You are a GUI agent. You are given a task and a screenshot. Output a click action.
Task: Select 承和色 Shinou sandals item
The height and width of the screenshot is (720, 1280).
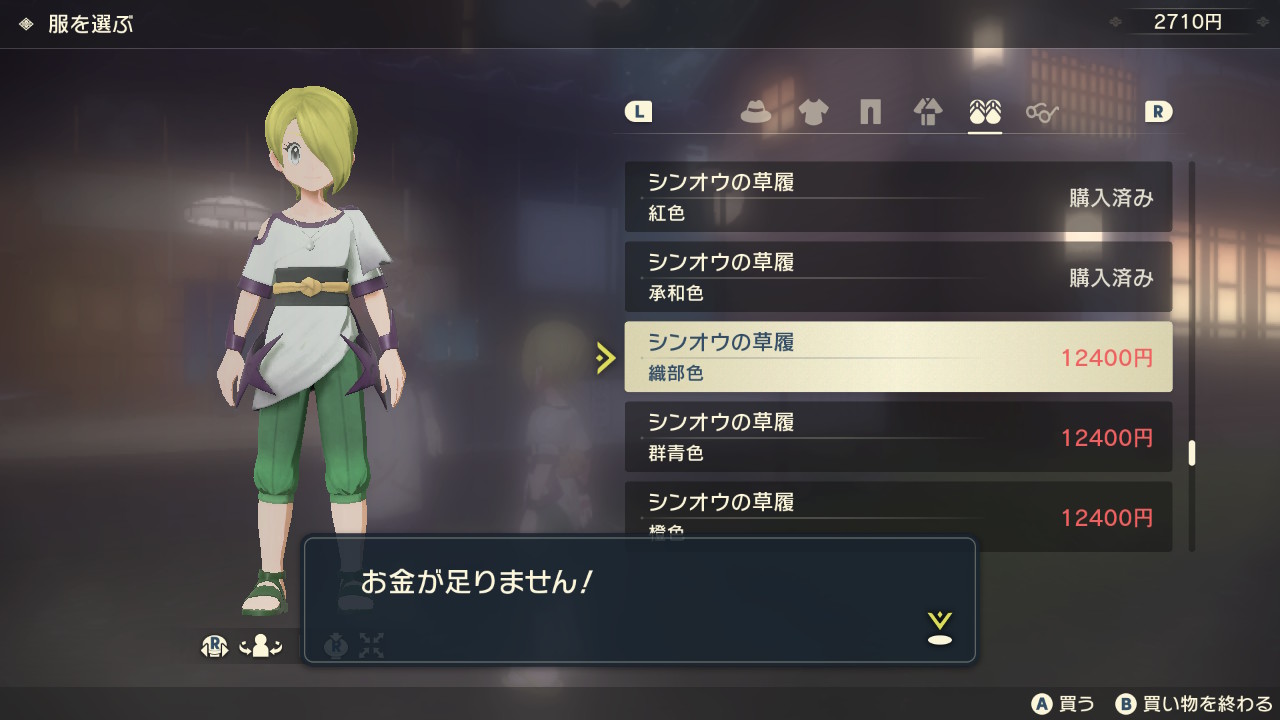coord(898,277)
